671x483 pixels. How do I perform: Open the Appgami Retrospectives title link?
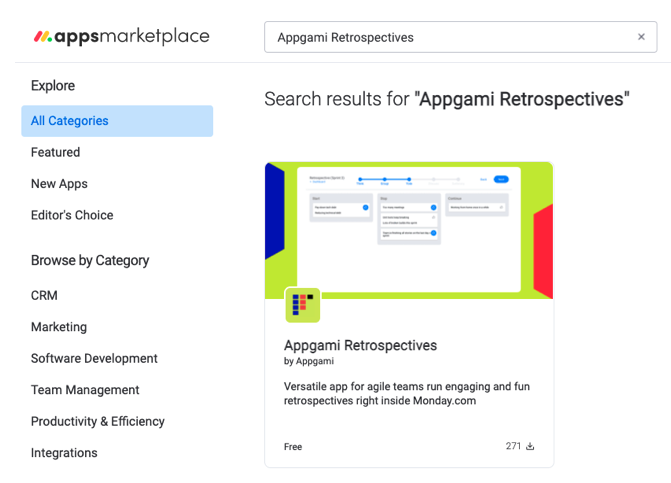point(360,345)
